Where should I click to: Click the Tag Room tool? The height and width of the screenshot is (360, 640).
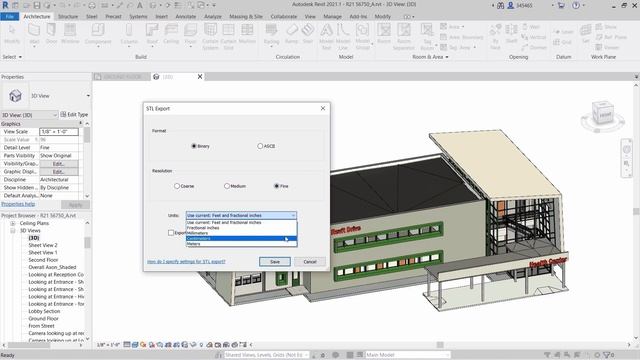click(x=427, y=36)
